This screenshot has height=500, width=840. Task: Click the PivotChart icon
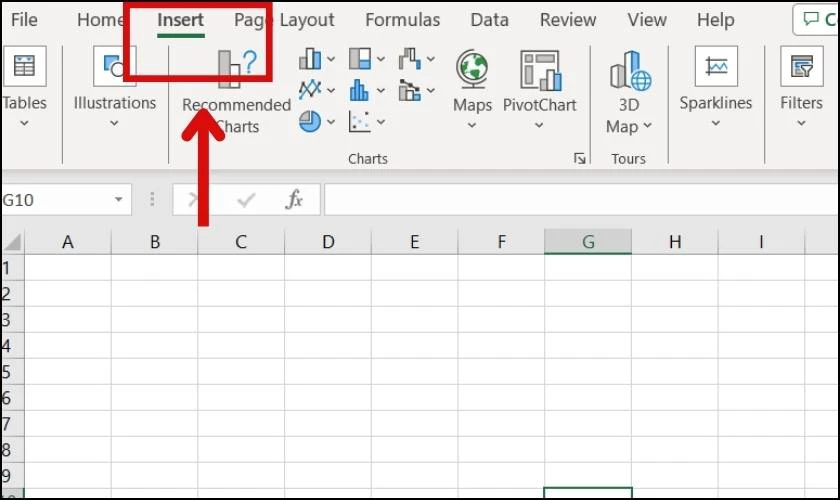click(541, 70)
